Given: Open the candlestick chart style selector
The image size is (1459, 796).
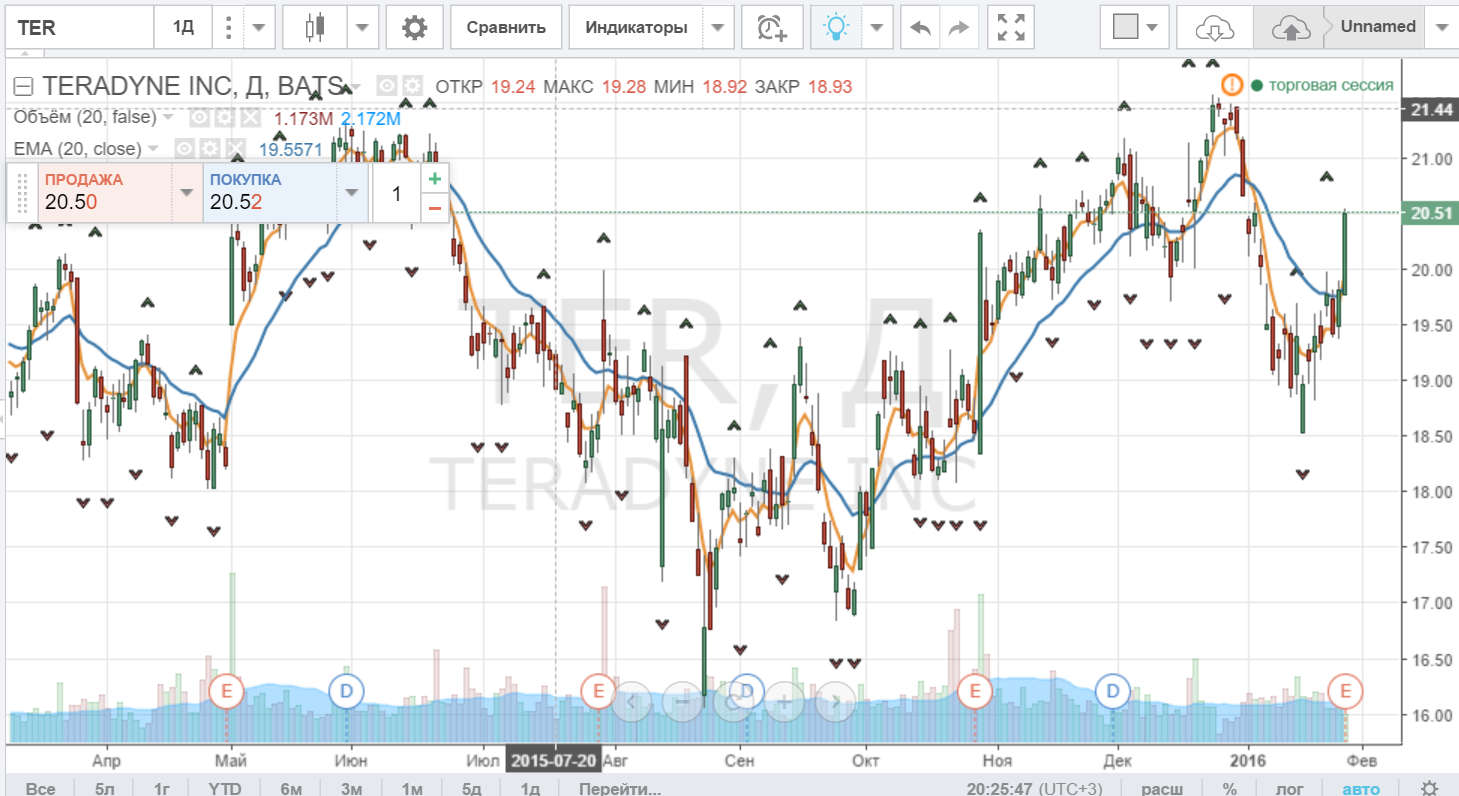Looking at the screenshot, I should pos(316,27).
